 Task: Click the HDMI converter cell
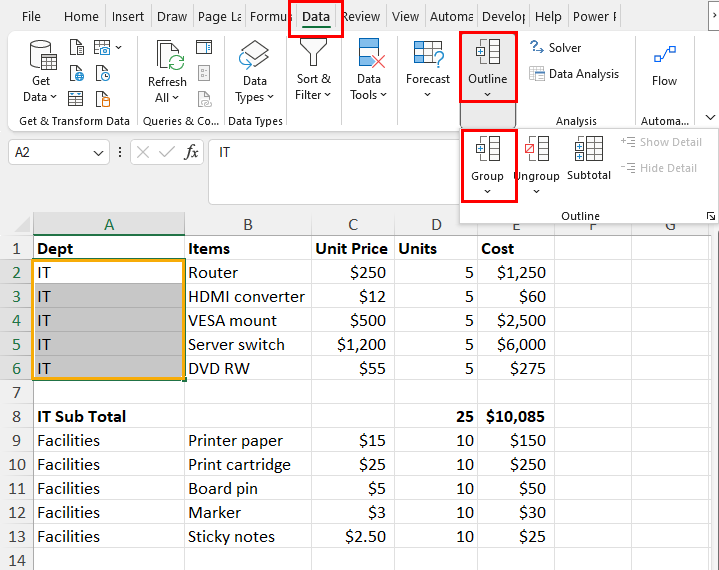tap(248, 297)
